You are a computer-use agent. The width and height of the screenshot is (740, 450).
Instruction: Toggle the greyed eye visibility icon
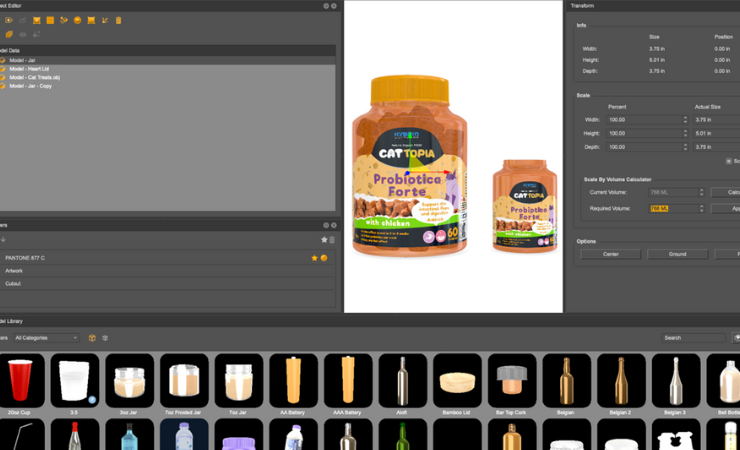pyautogui.click(x=23, y=34)
